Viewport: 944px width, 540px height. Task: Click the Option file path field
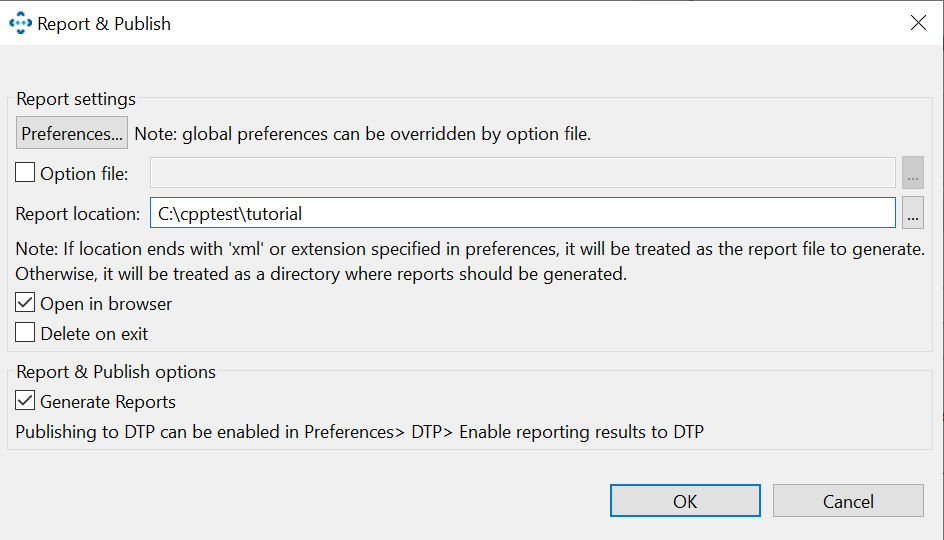click(523, 173)
